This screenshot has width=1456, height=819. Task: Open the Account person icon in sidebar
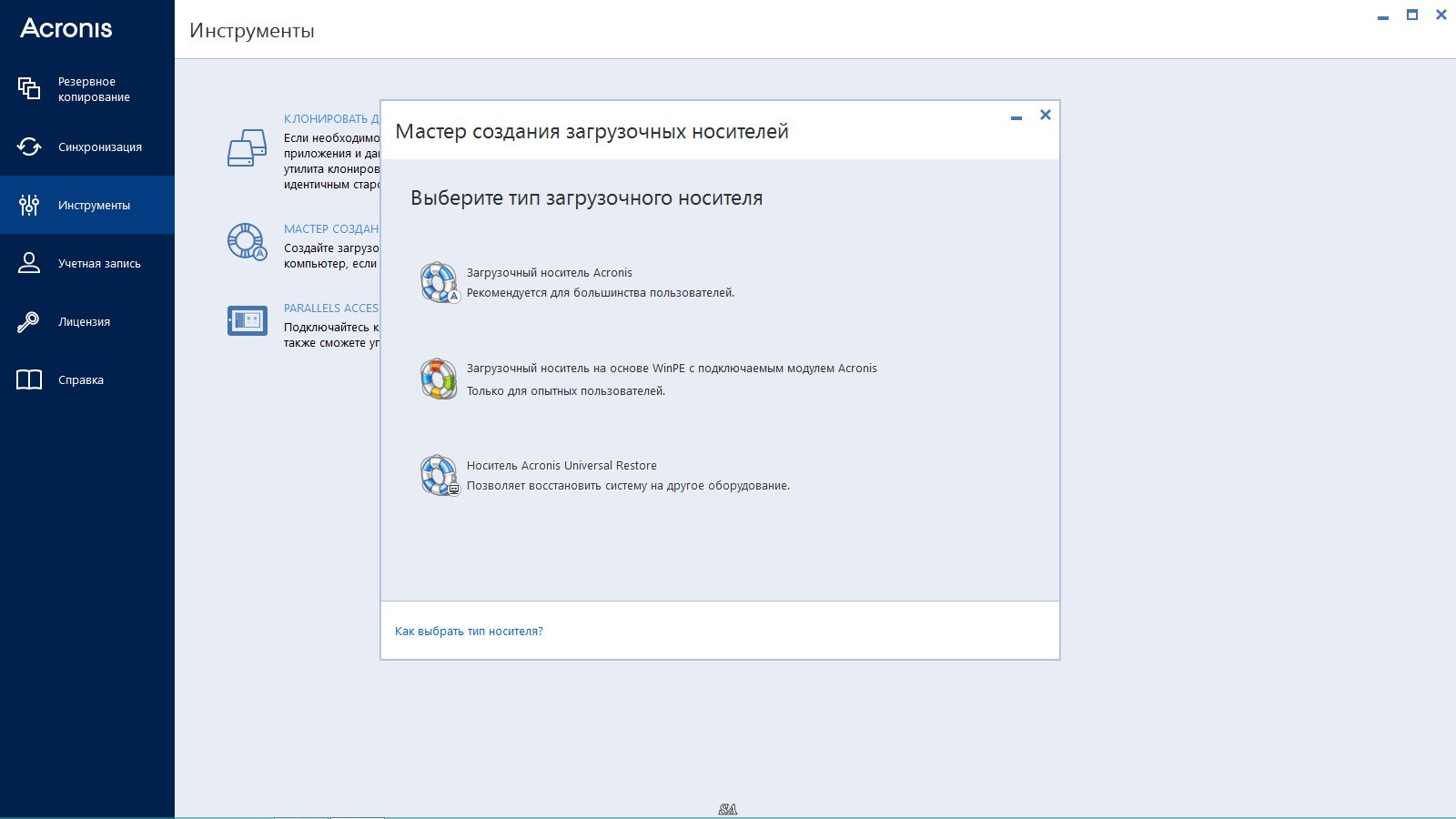click(29, 263)
